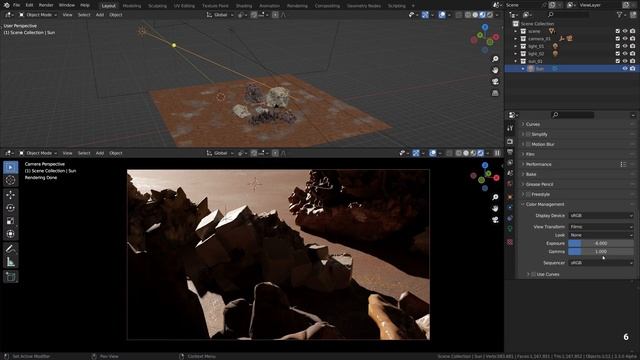Screen dimensions: 640x360
Task: Activate the Cursor tool in left toolbar
Action: 11,180
